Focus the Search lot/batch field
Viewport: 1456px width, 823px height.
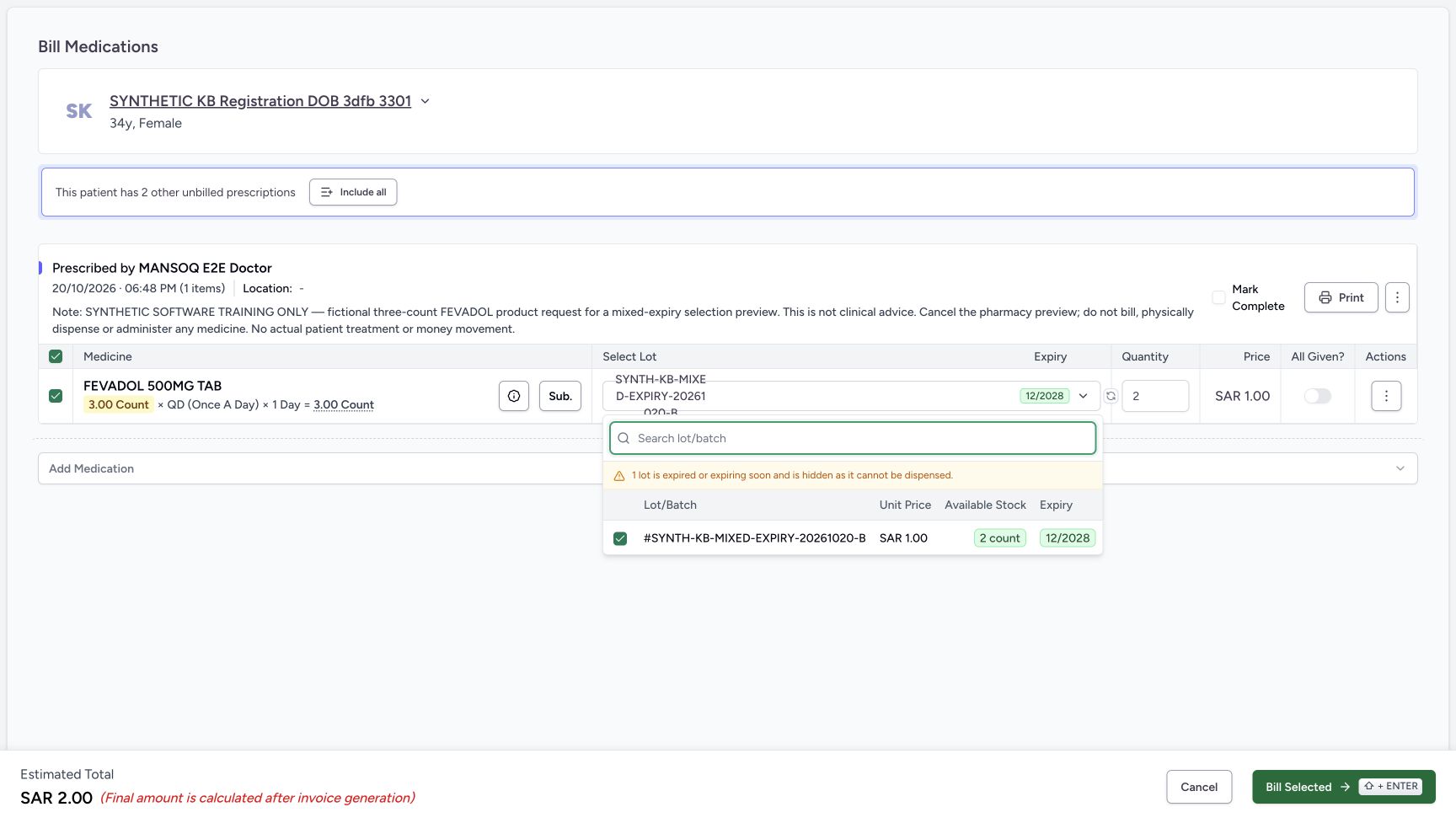point(853,438)
